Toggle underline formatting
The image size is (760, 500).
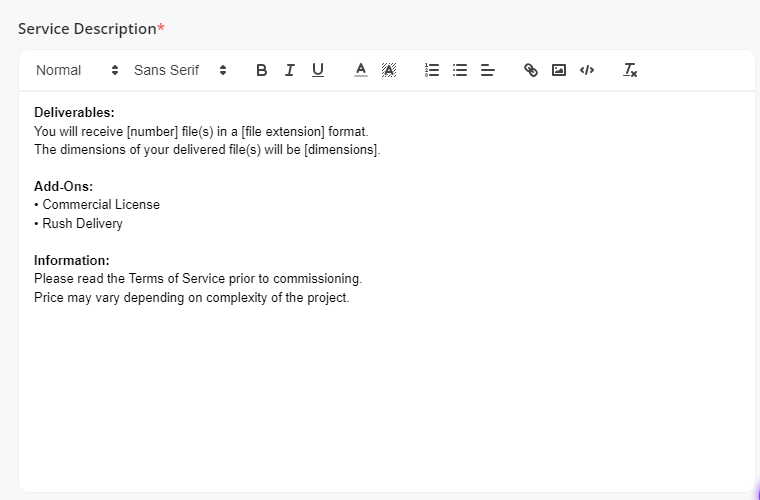click(318, 70)
